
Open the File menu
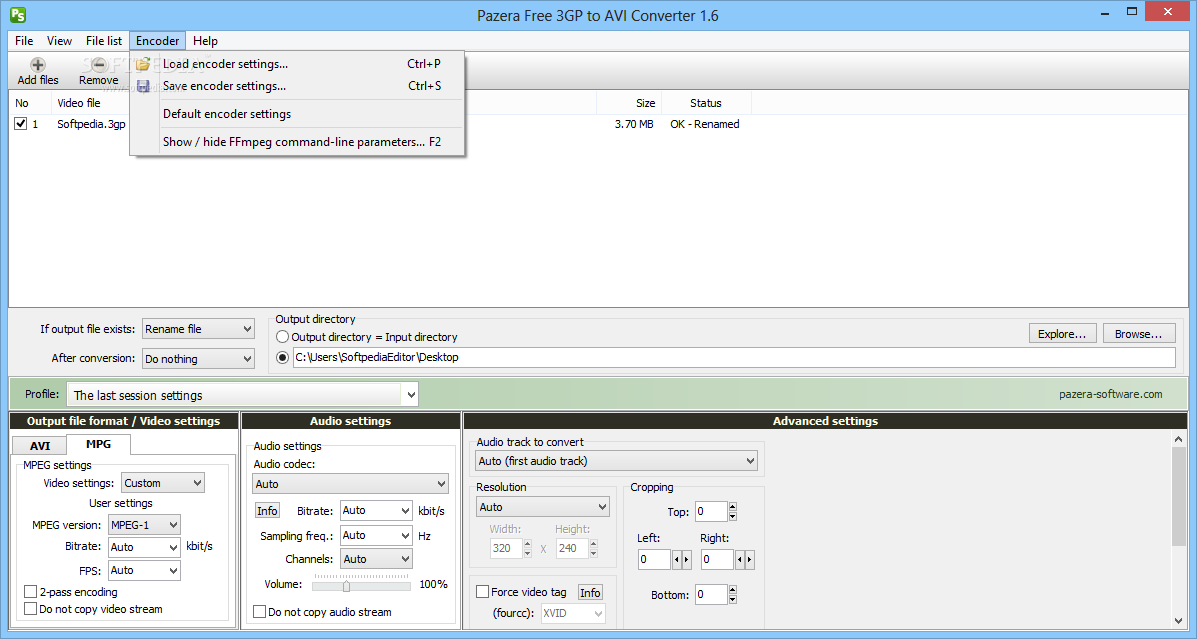(x=24, y=40)
